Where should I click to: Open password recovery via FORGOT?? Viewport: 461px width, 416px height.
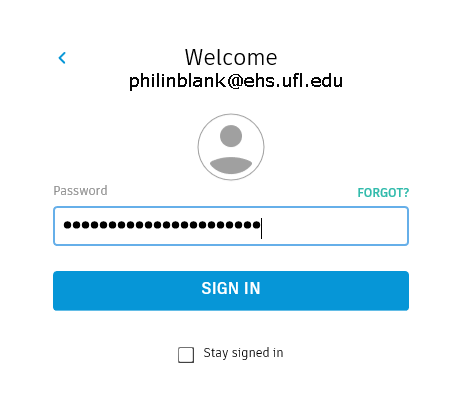coord(383,192)
